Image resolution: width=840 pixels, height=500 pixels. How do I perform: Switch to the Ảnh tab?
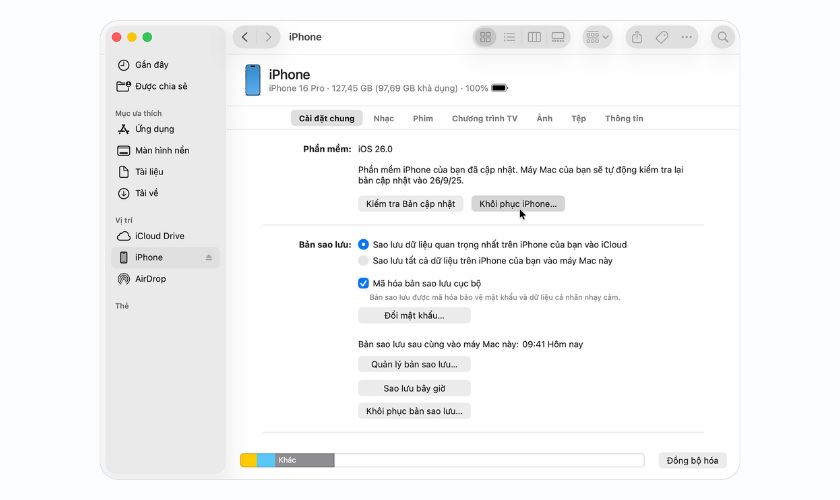544,118
